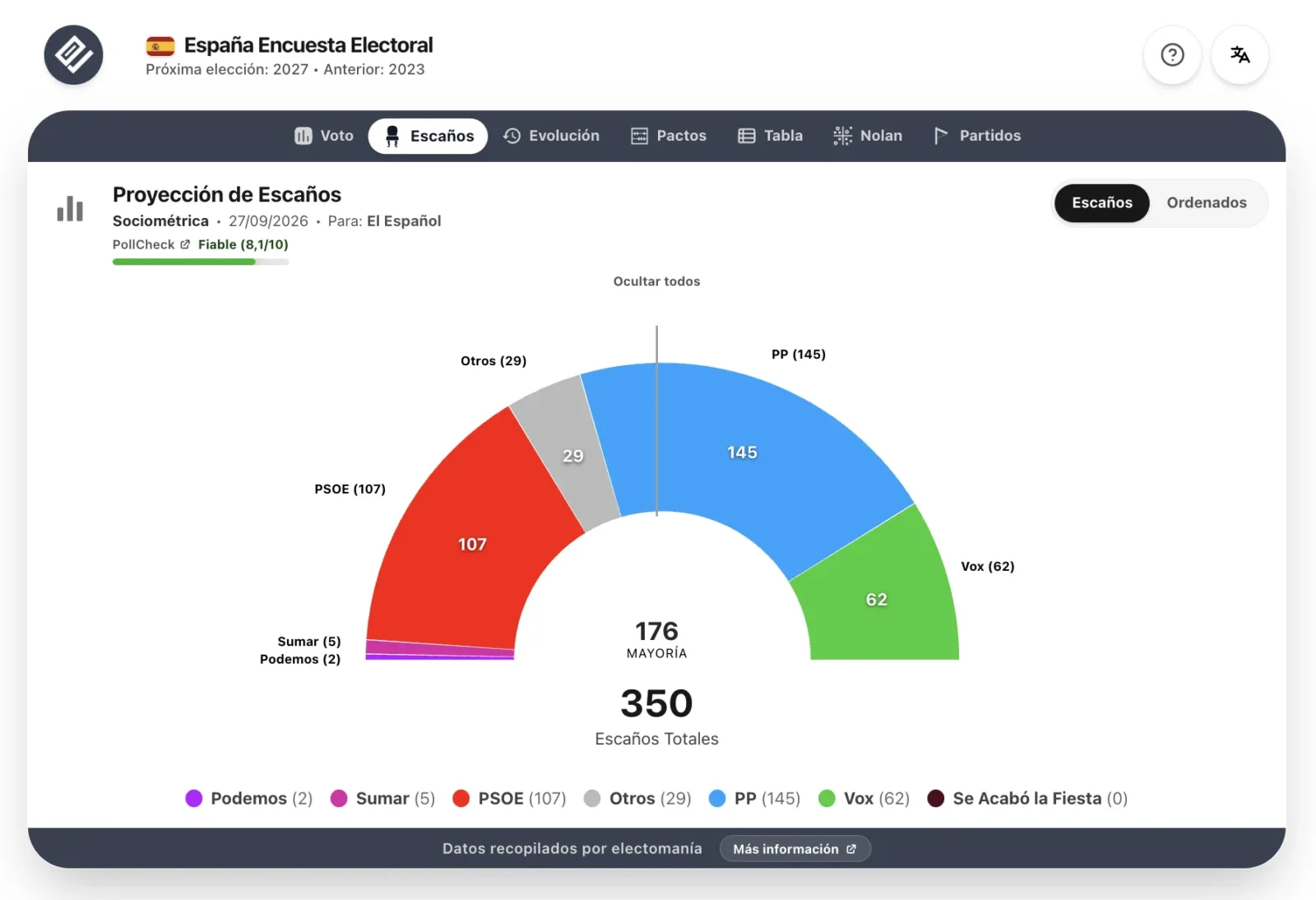
Task: Show the Tabla tab
Action: [770, 136]
